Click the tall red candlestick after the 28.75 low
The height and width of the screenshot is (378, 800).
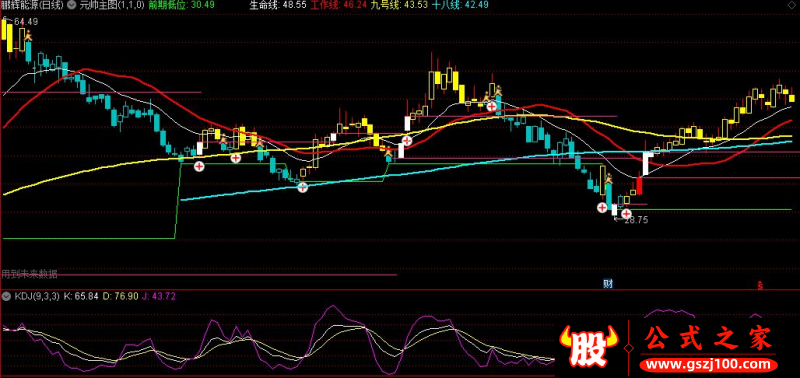tap(639, 186)
